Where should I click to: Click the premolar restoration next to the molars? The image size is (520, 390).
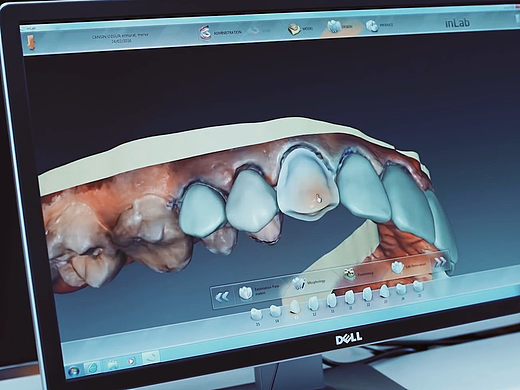[x=201, y=209]
